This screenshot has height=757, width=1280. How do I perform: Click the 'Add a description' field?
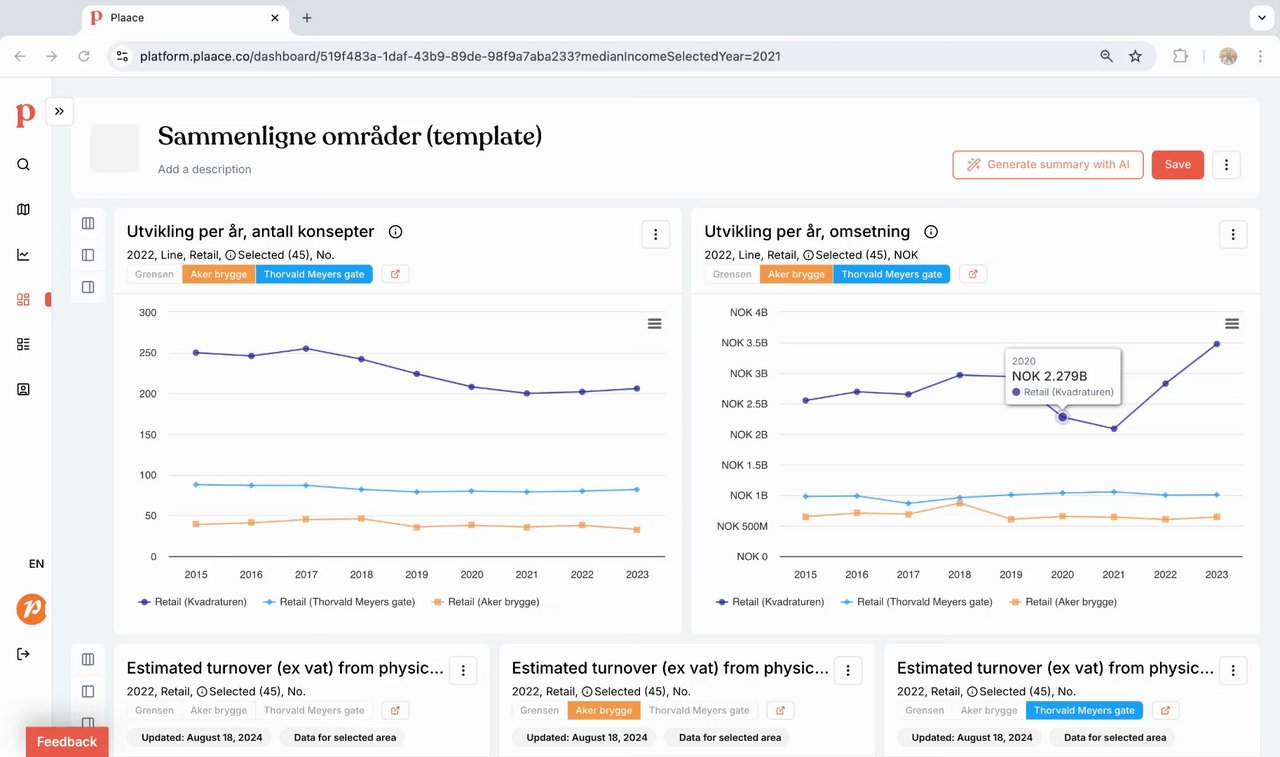(205, 170)
